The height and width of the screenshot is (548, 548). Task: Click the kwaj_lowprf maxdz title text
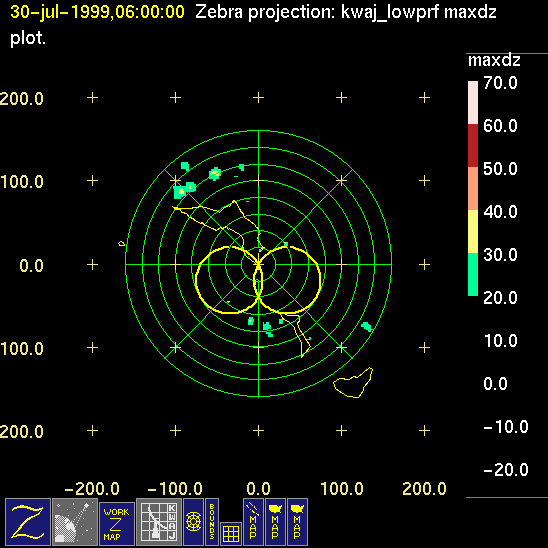(x=419, y=13)
